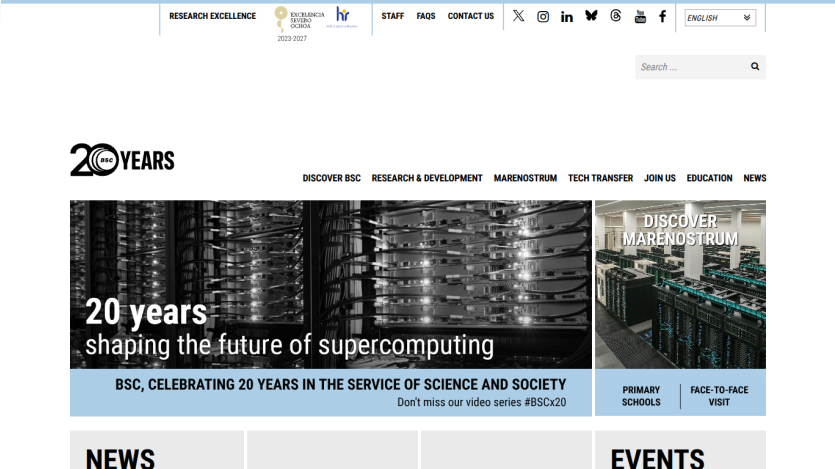Click the BSC 20 Years logo

(122, 160)
